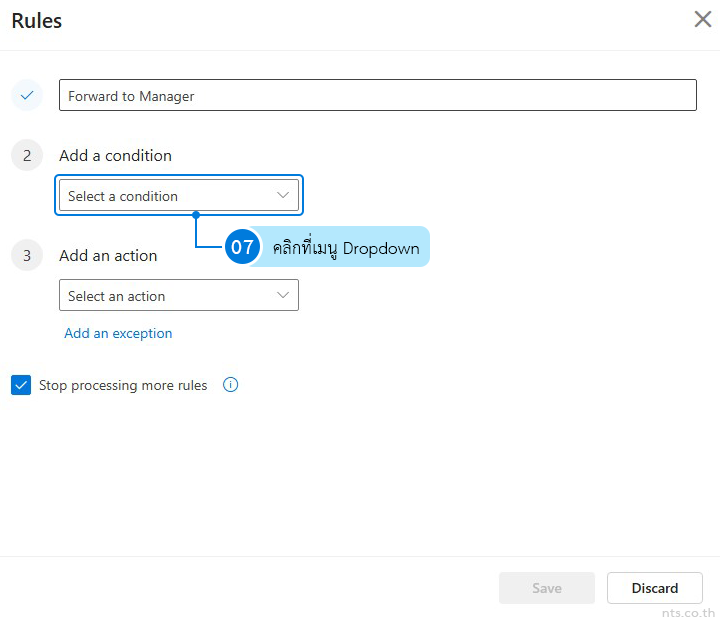Click the Stop processing more rules label
Image resolution: width=720 pixels, height=622 pixels.
point(123,386)
